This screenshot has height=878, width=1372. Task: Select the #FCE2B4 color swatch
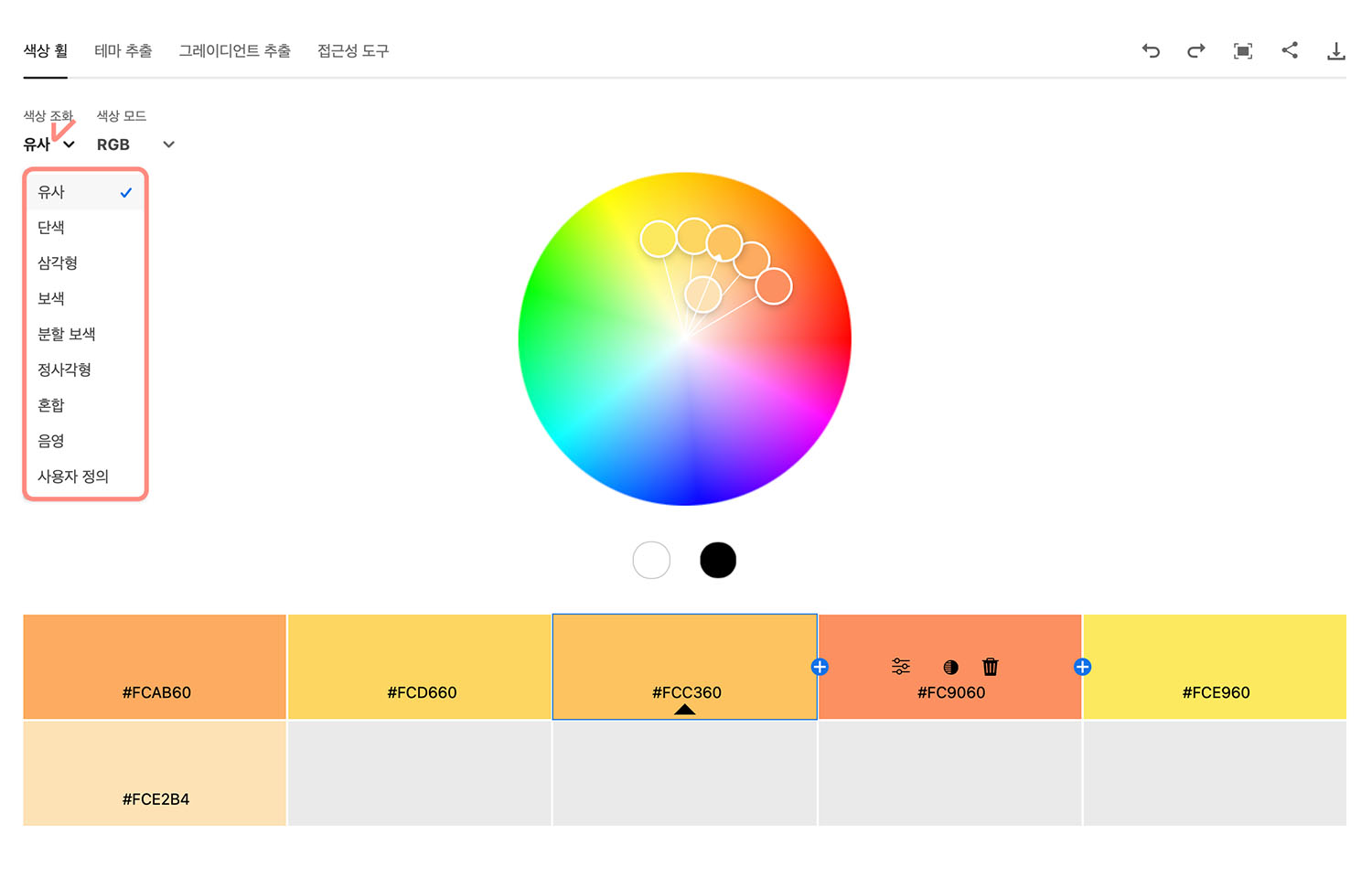coord(155,774)
